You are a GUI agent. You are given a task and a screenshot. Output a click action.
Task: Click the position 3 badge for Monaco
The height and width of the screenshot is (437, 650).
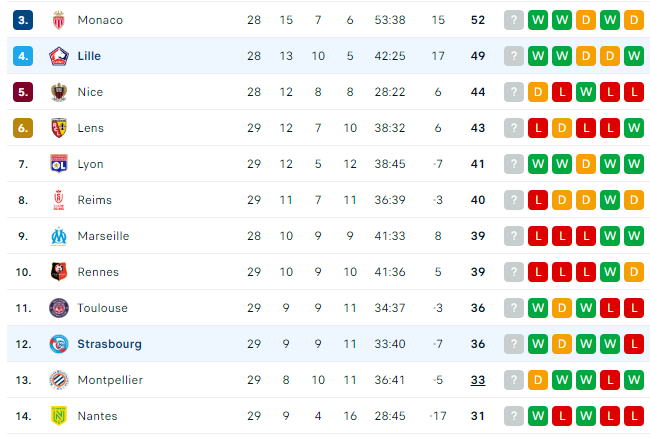[23, 20]
